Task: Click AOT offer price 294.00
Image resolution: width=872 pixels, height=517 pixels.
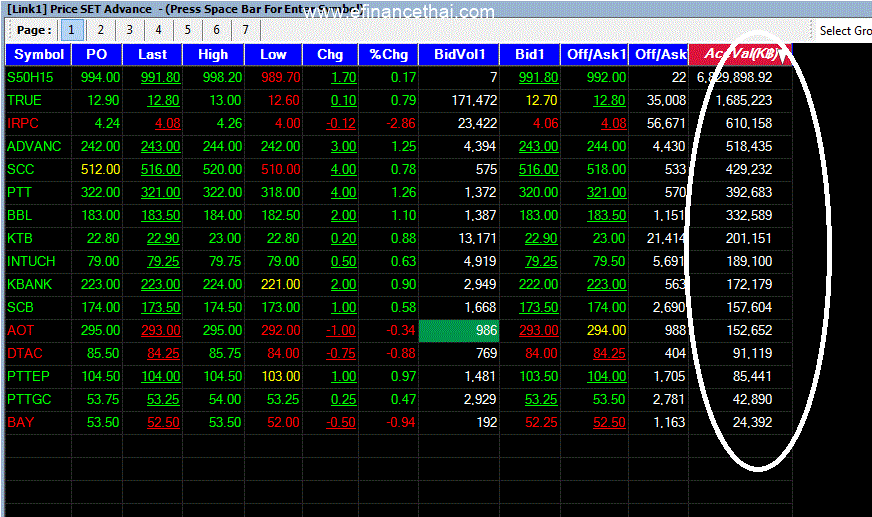Action: point(606,330)
